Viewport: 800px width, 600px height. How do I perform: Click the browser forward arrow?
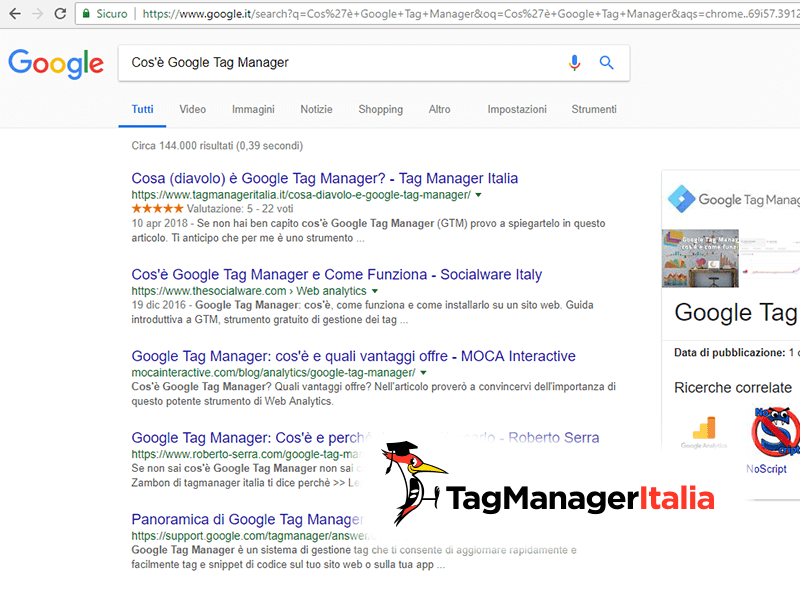tap(37, 14)
